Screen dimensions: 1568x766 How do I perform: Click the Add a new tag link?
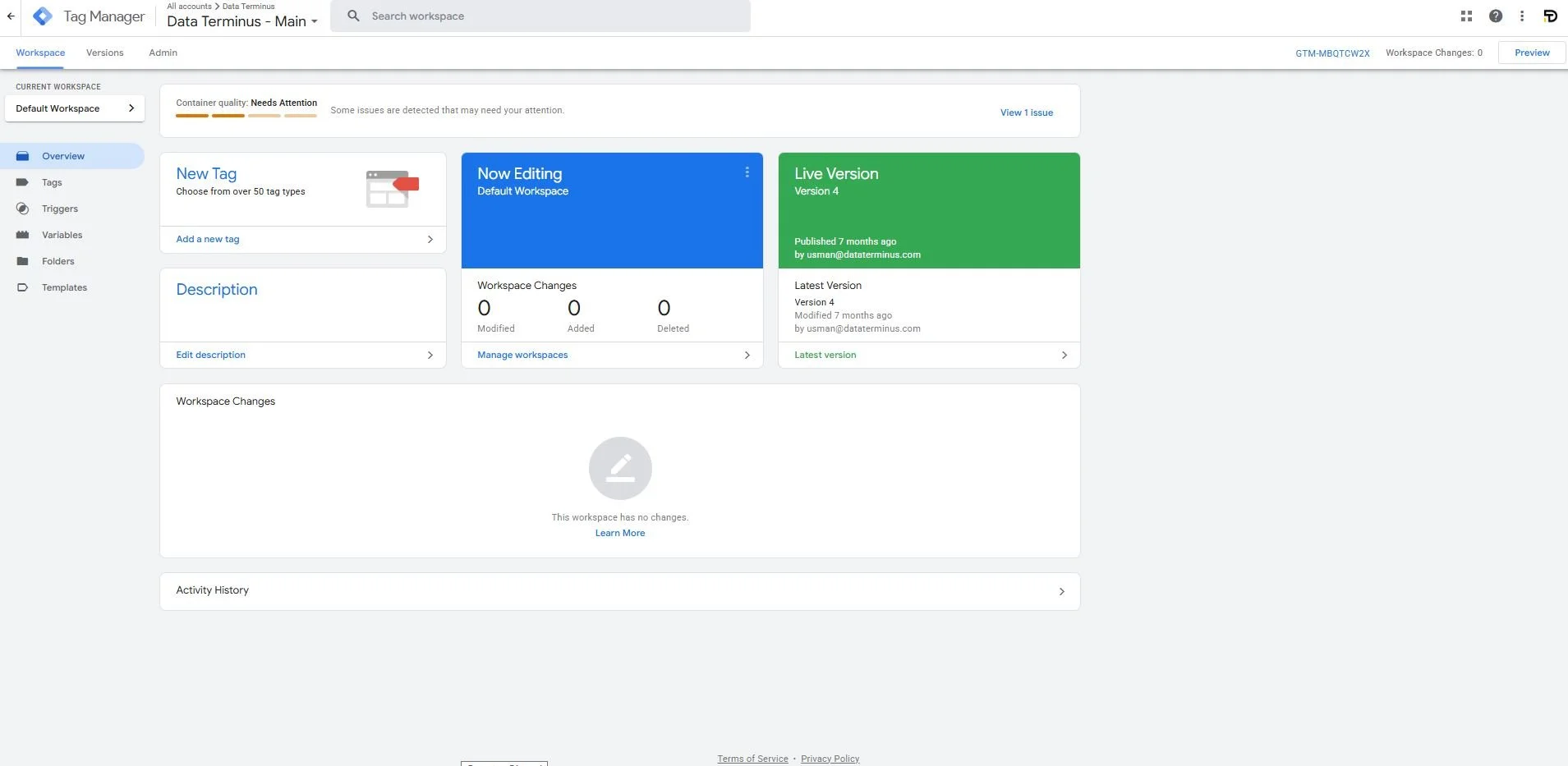tap(208, 239)
